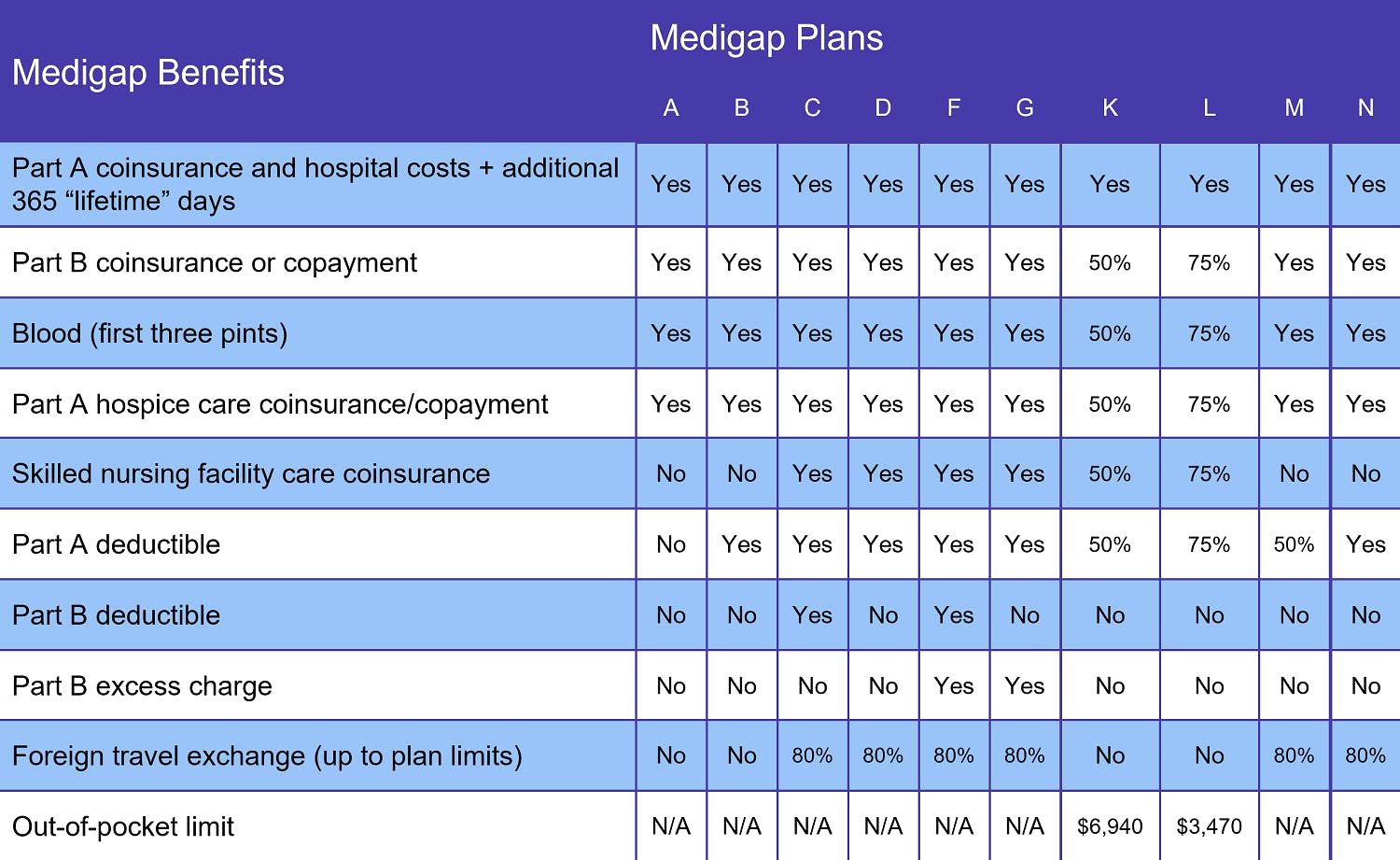Click Plan K's 50% Part B coinsurance cell
Viewport: 1400px width, 860px height.
click(1110, 263)
